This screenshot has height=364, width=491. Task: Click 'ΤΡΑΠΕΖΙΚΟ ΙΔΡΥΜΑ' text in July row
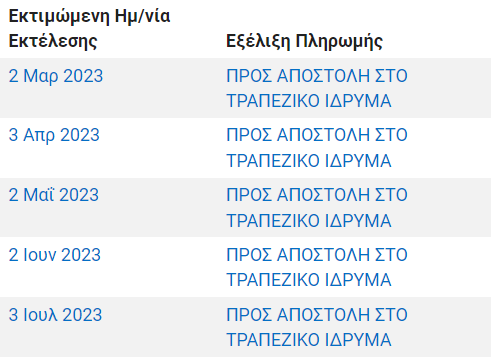click(x=309, y=340)
